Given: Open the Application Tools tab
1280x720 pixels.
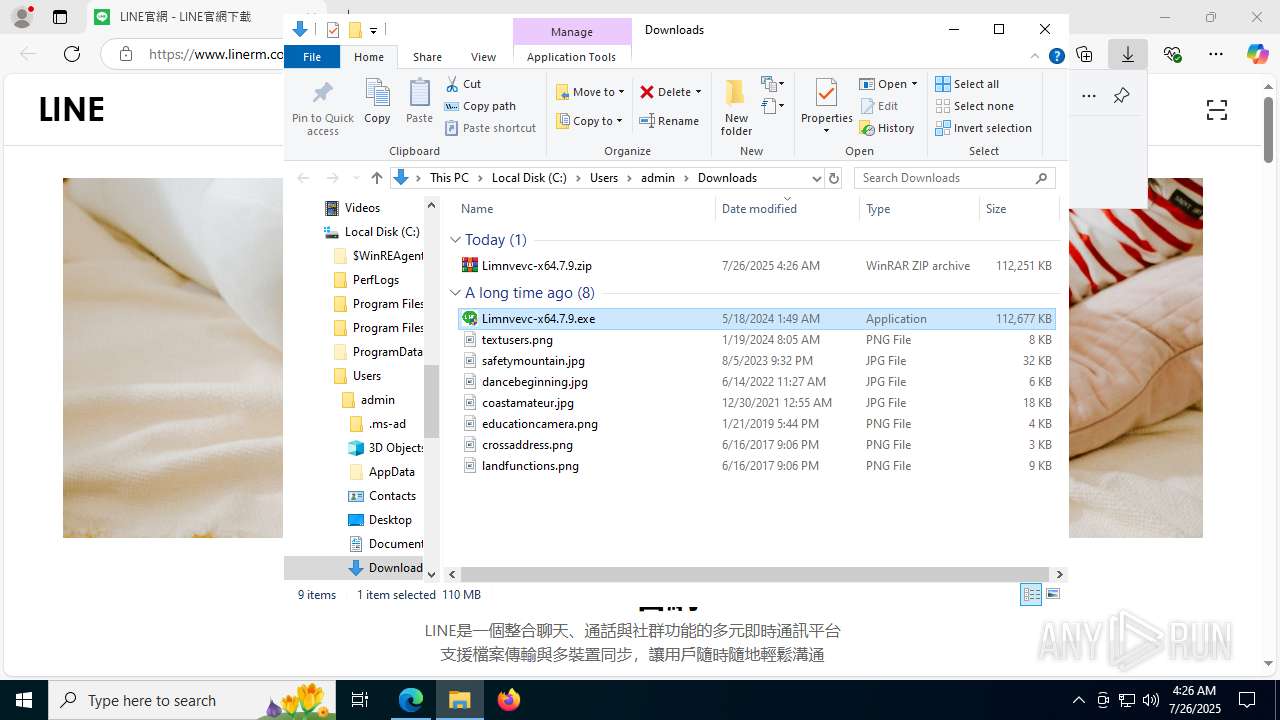Looking at the screenshot, I should click(571, 57).
